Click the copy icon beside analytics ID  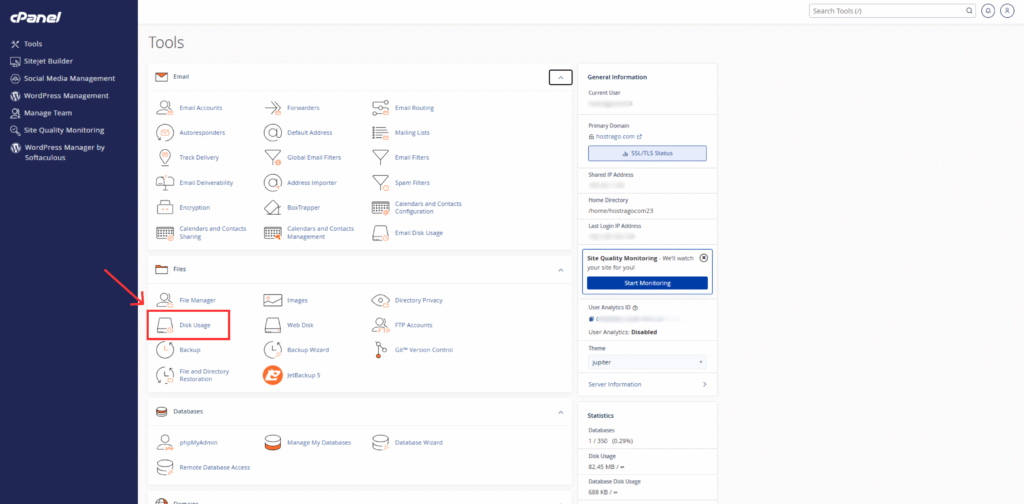pyautogui.click(x=591, y=319)
